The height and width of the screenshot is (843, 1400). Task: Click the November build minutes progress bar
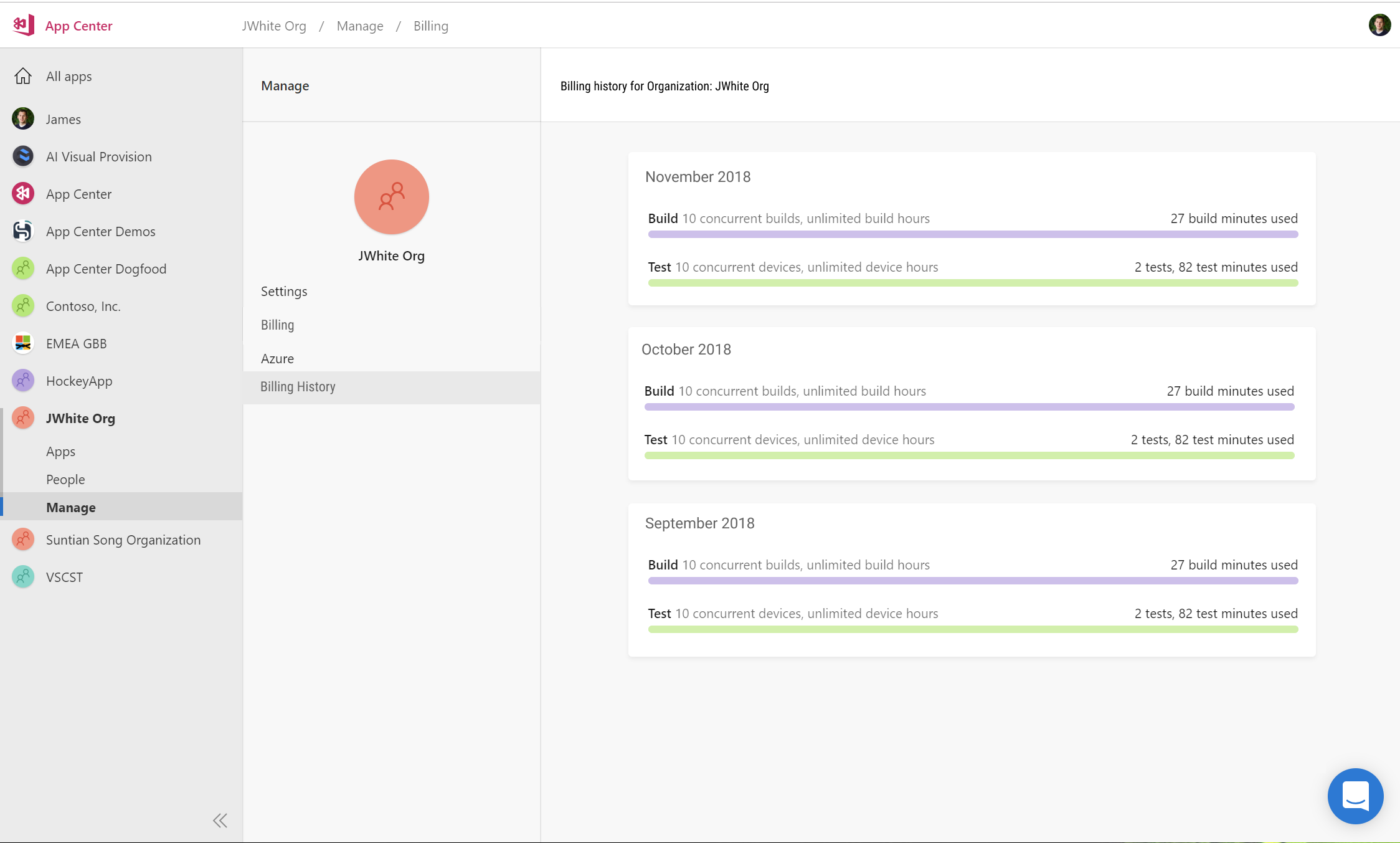pyautogui.click(x=972, y=234)
